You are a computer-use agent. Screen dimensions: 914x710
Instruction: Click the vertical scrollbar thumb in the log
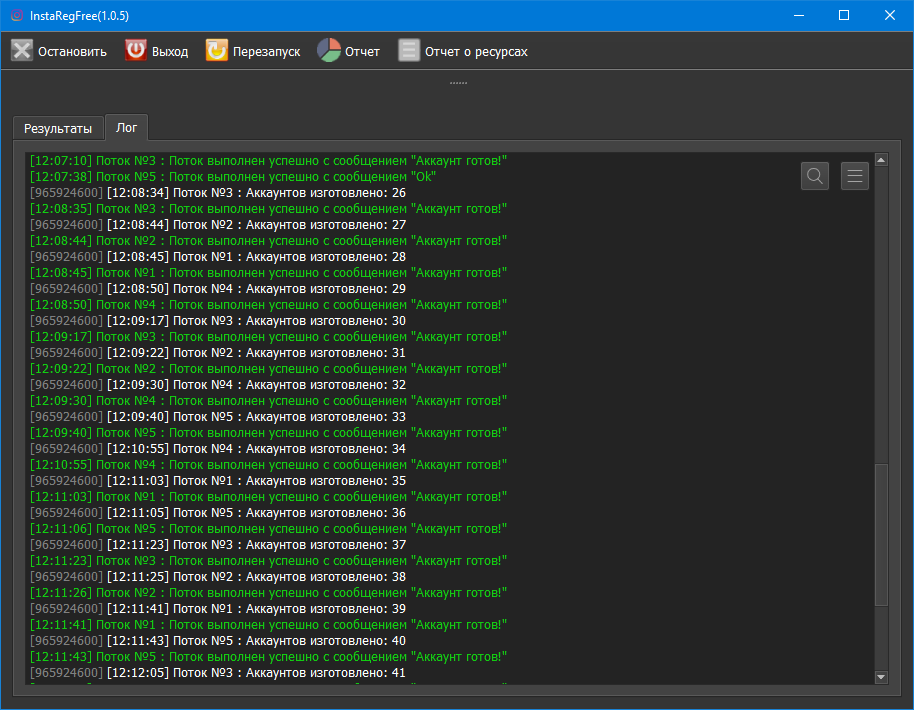pos(881,535)
